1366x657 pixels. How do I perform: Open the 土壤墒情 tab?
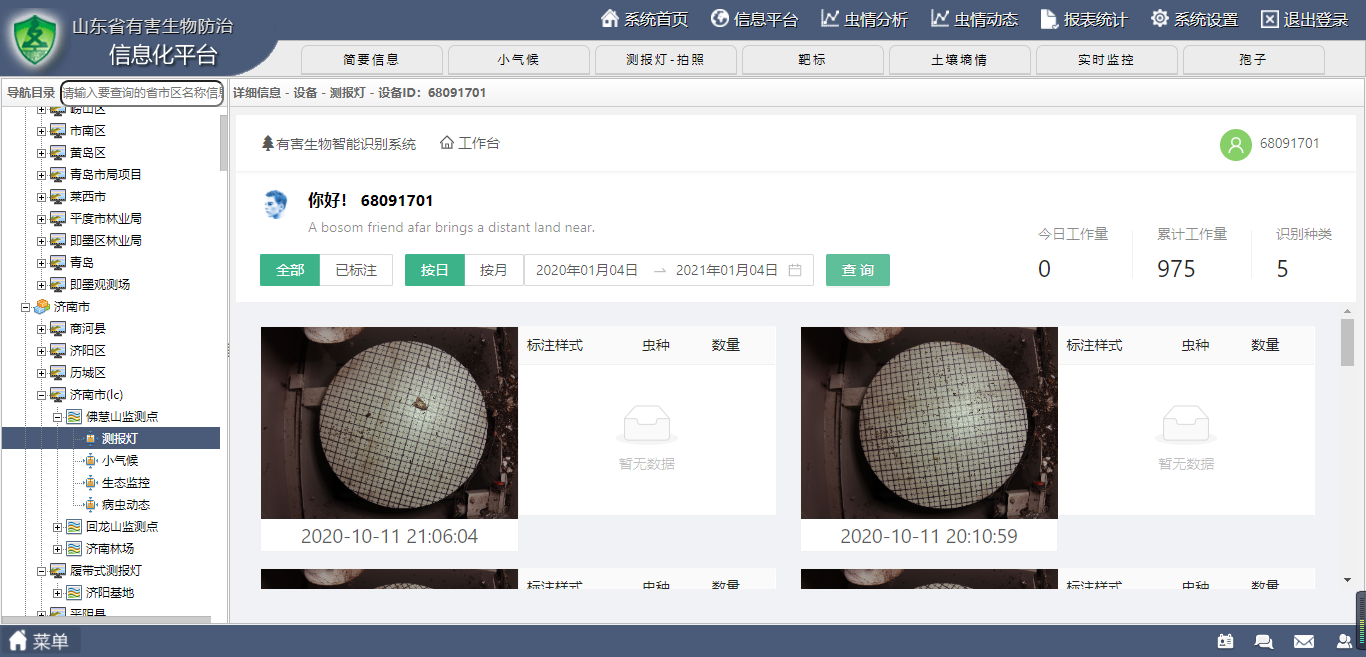959,60
